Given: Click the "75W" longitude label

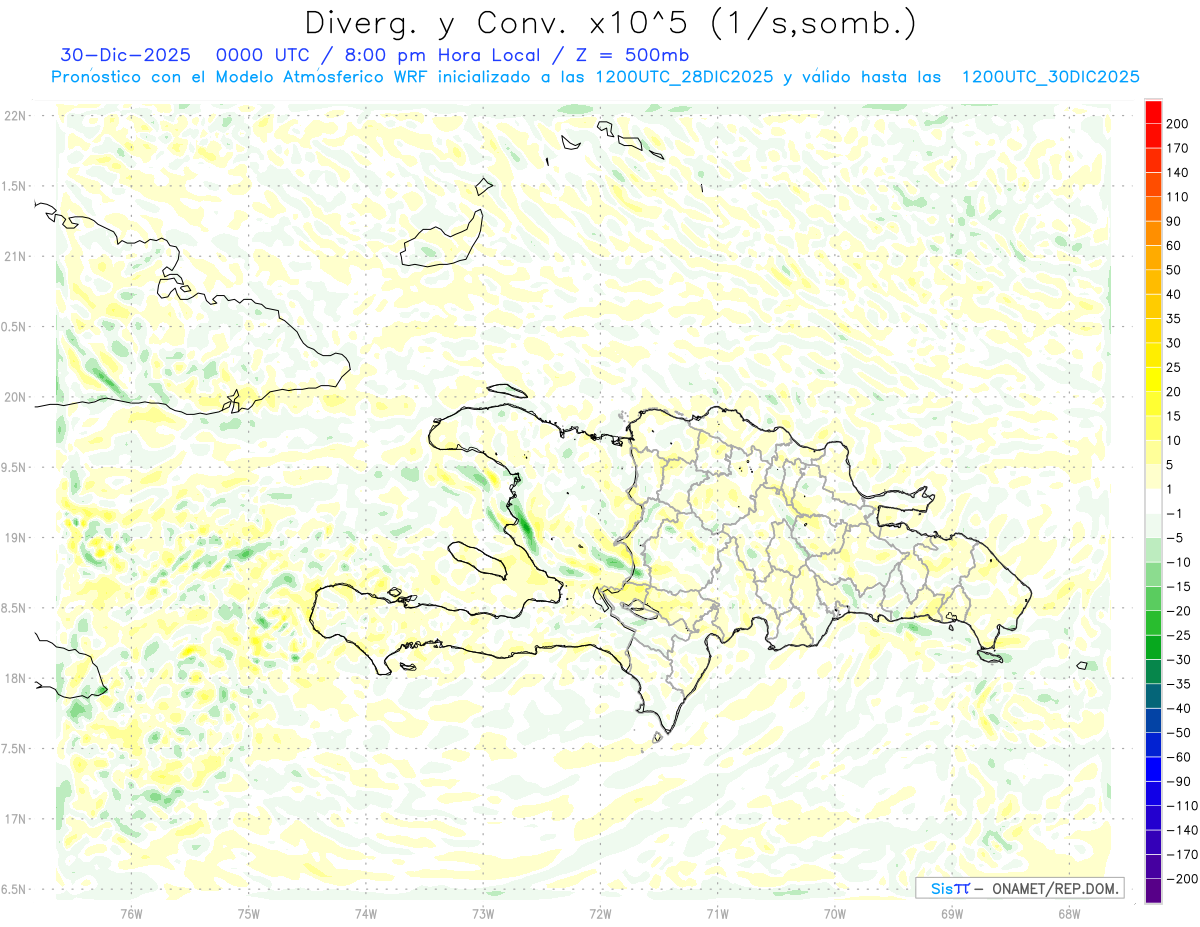Looking at the screenshot, I should (x=249, y=914).
